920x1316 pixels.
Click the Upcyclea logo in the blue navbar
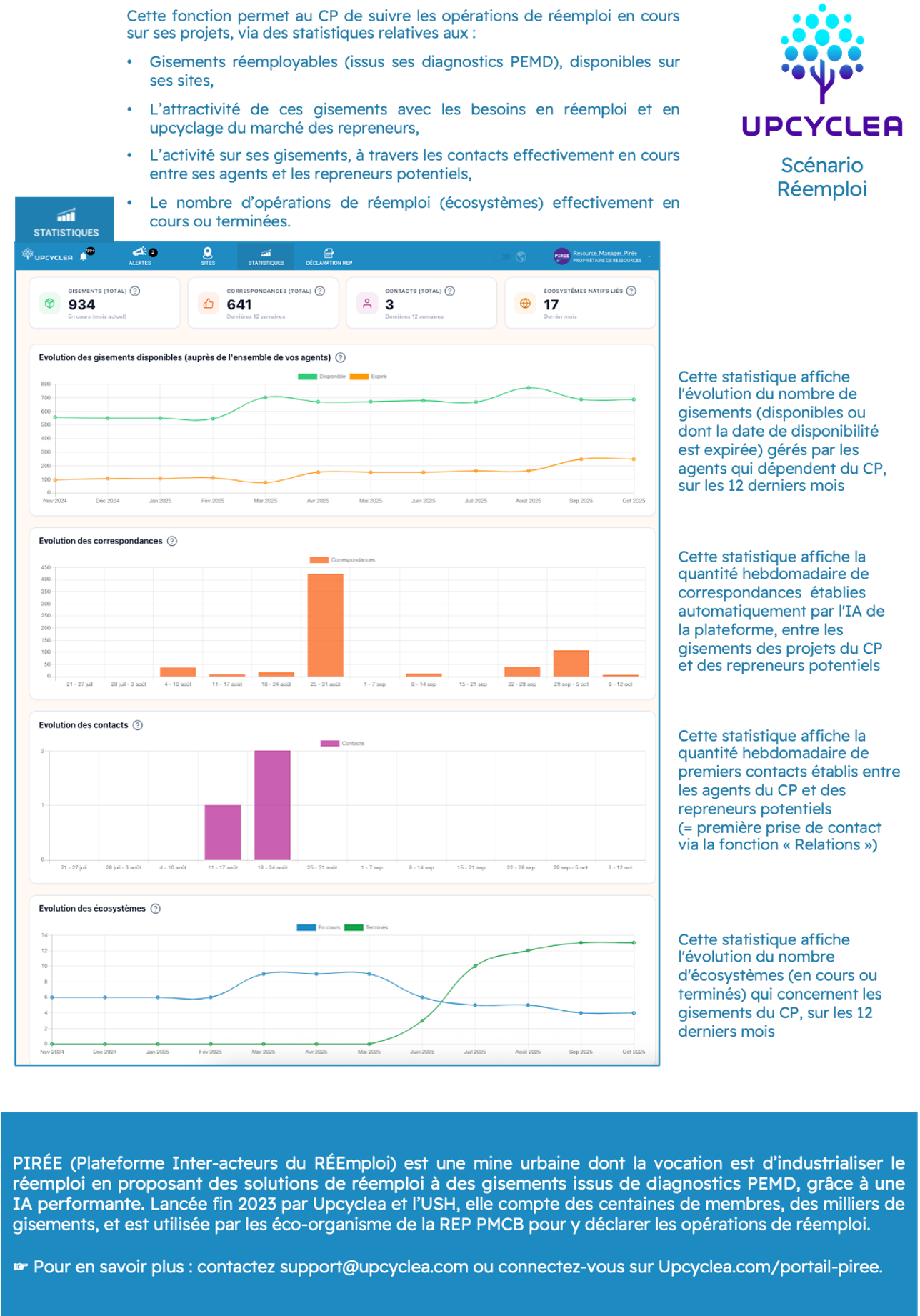47,255
